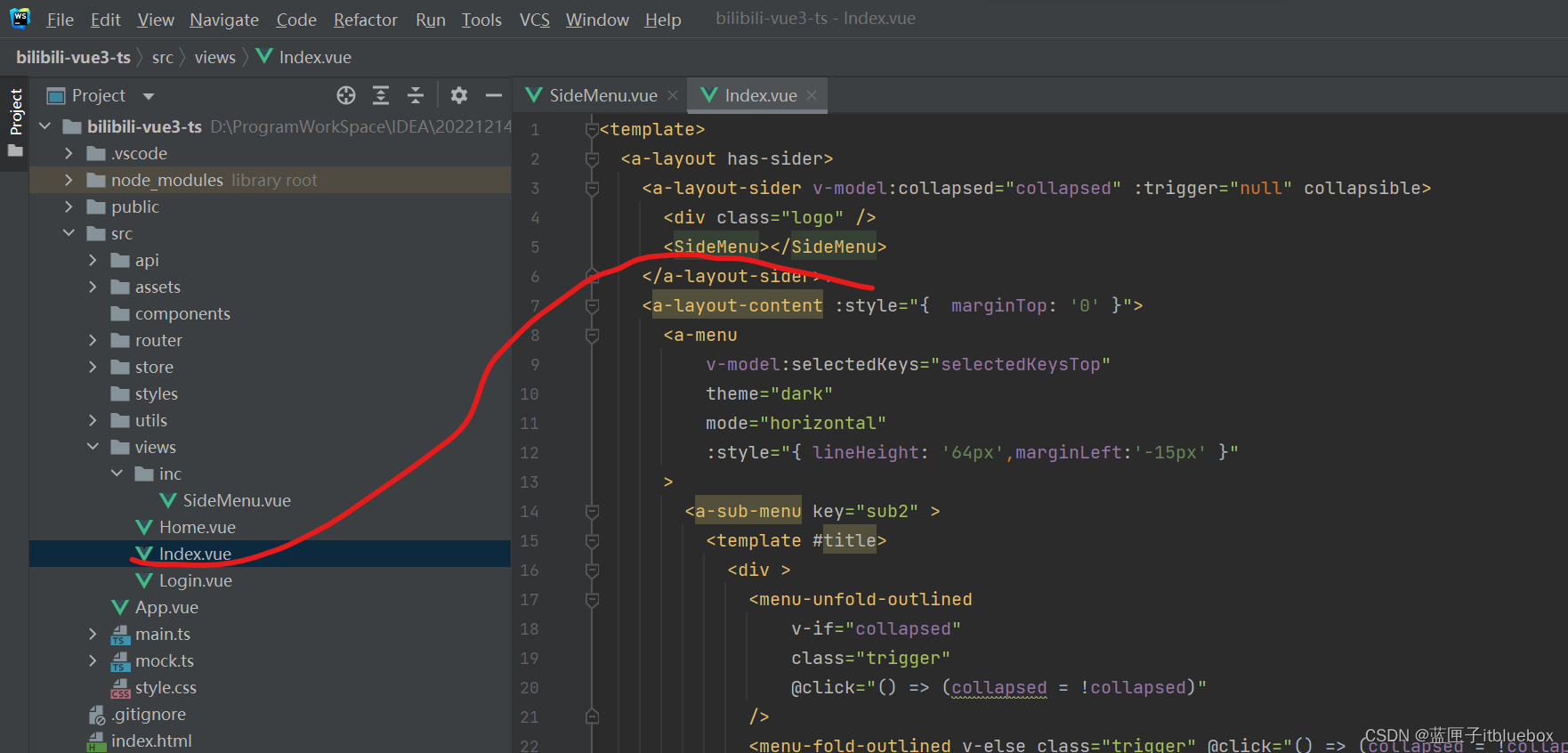Toggle the vertical Project tool window button

point(15,112)
